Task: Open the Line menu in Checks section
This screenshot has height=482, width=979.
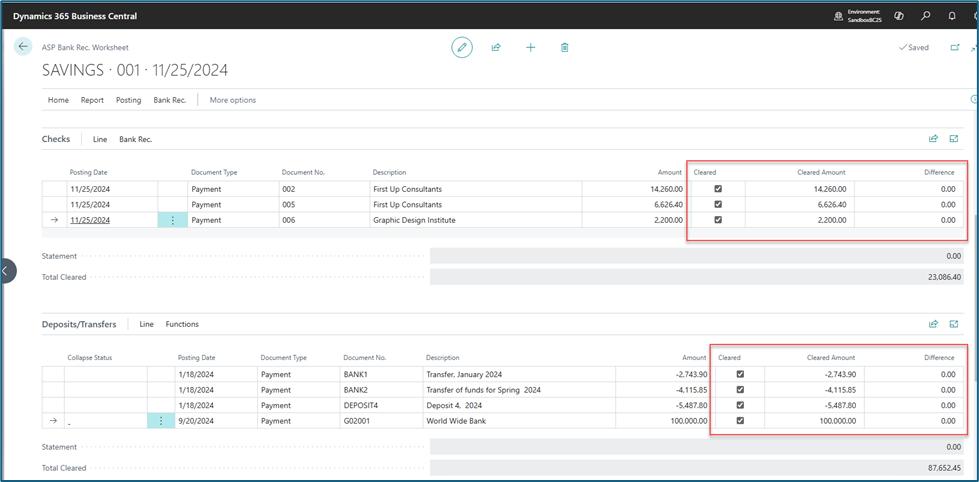Action: [x=100, y=139]
